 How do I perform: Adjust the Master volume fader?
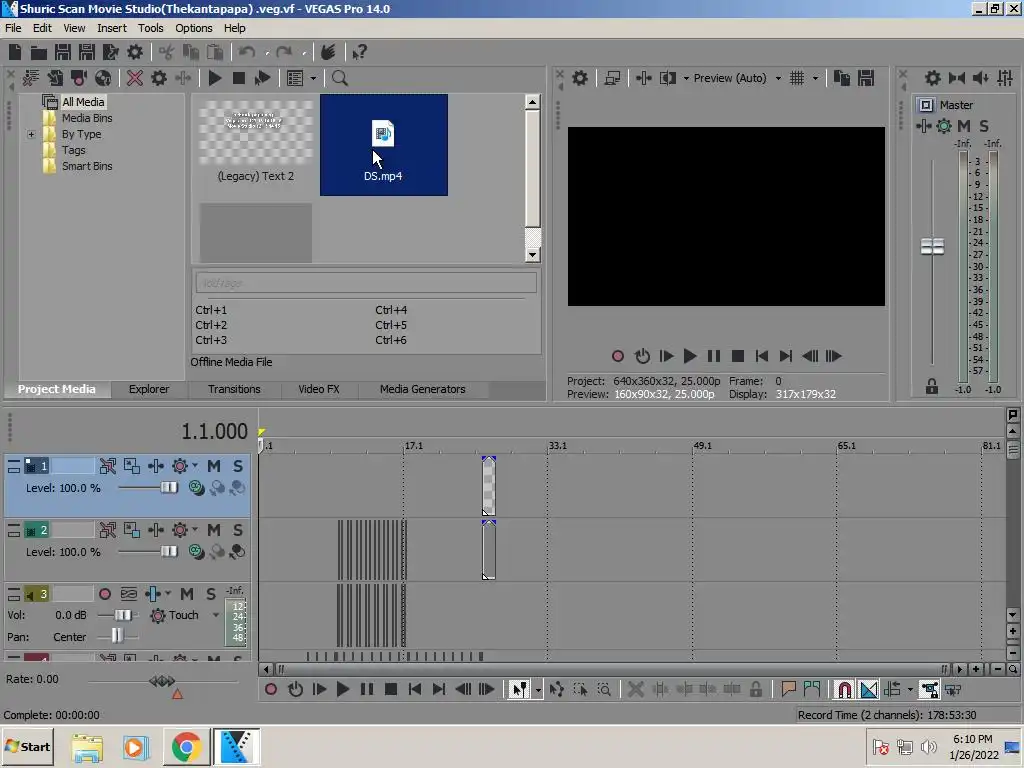coord(932,247)
